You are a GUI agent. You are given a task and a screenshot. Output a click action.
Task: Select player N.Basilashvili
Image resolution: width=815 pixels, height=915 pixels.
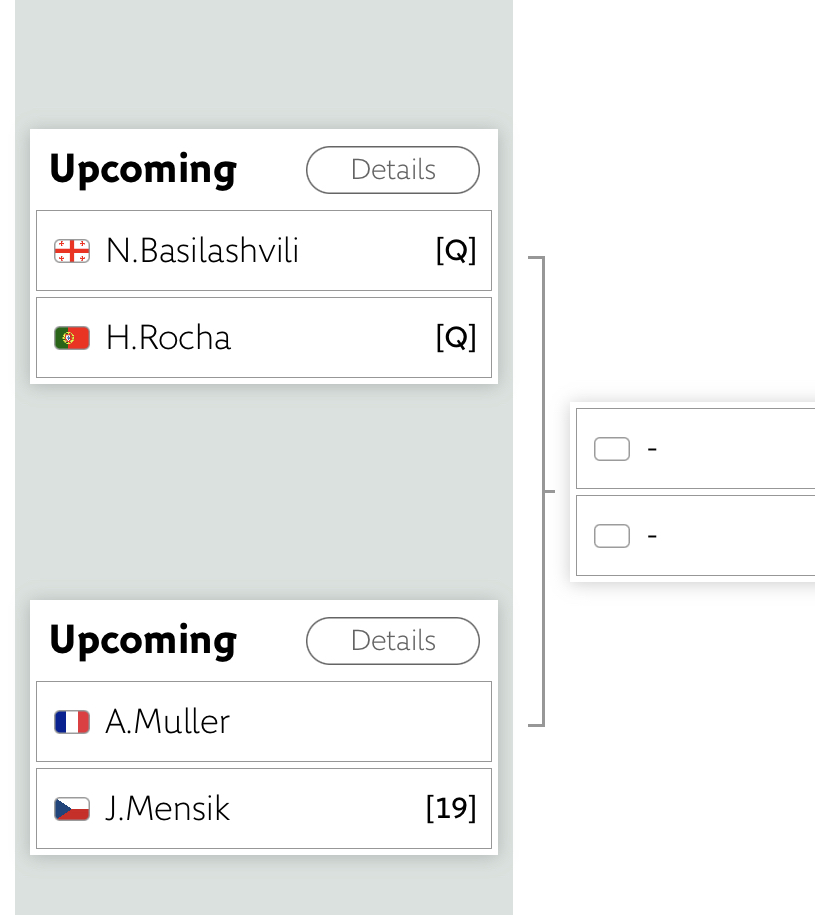coord(202,251)
